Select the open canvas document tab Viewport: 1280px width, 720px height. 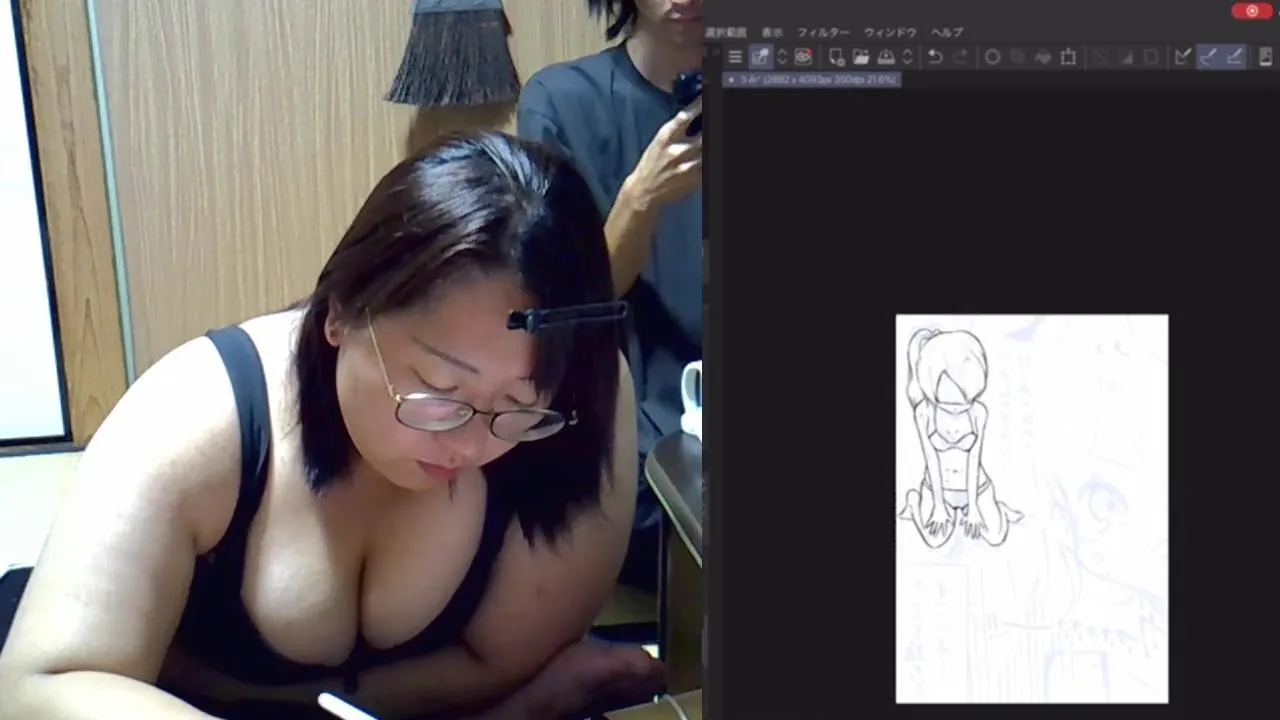tap(811, 79)
